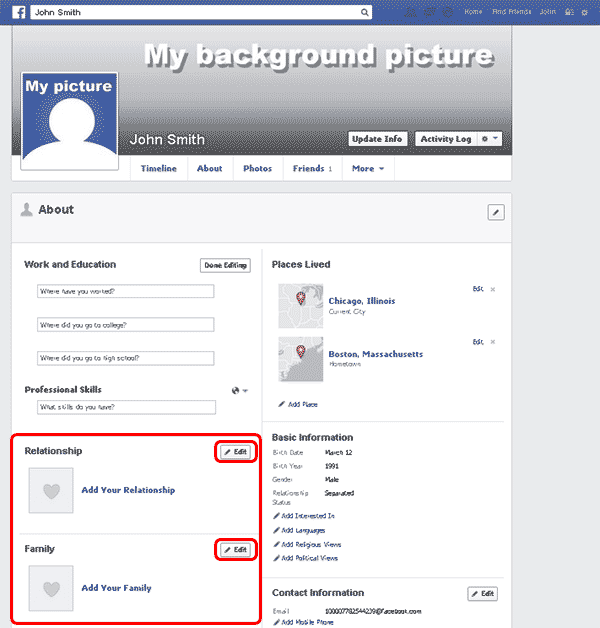Click the 'Where did you go to college?' field
This screenshot has width=600, height=628.
pyautogui.click(x=126, y=325)
